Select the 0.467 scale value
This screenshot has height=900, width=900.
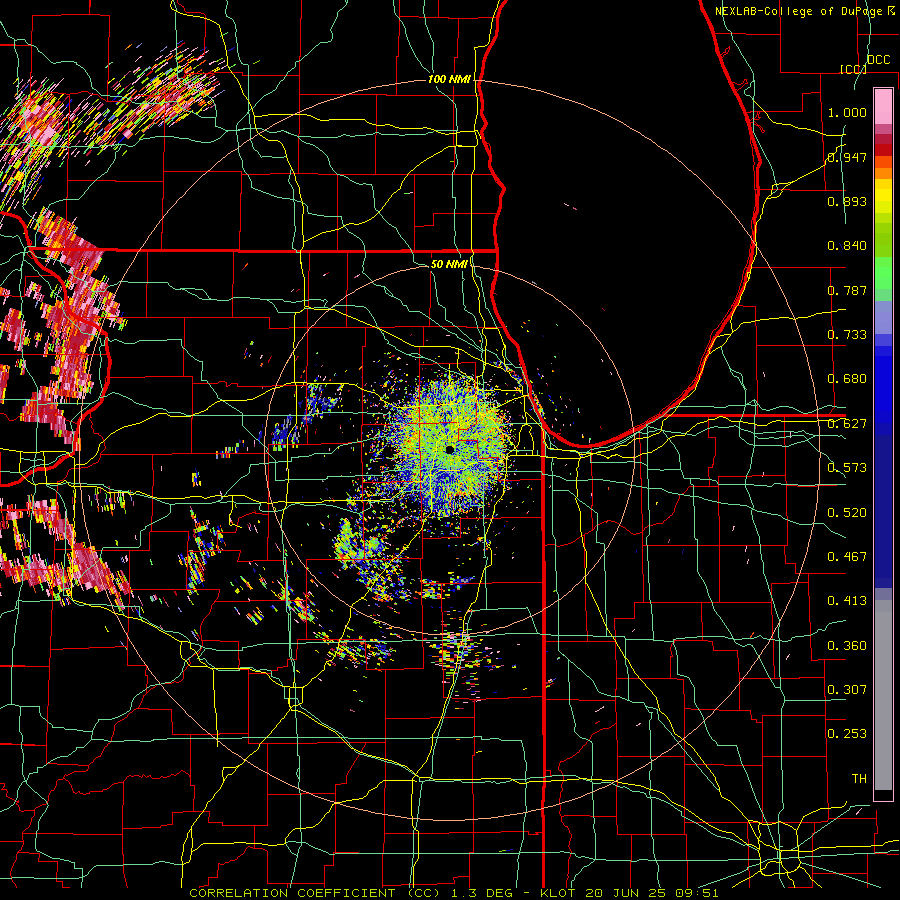847,557
